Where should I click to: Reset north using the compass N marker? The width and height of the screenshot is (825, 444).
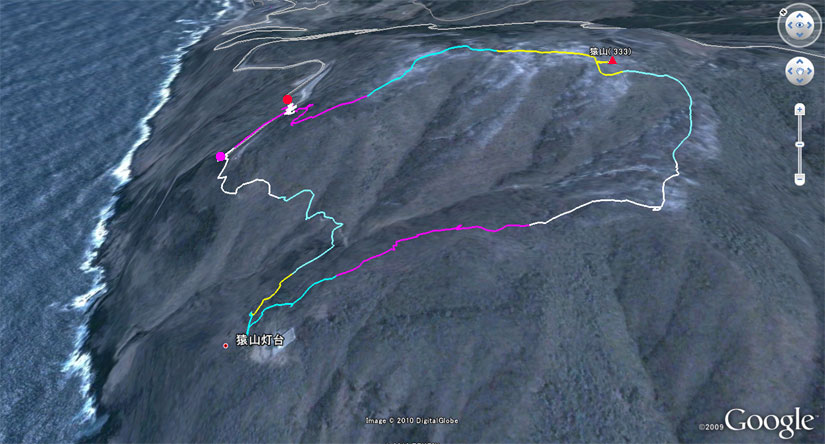(x=783, y=12)
